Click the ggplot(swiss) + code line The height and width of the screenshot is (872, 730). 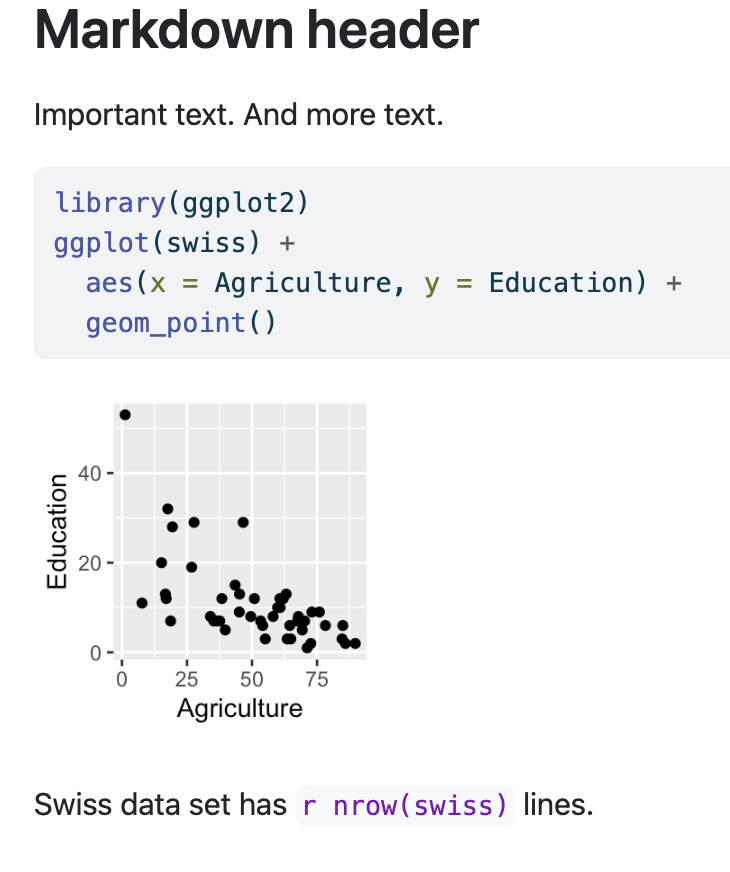pyautogui.click(x=175, y=243)
